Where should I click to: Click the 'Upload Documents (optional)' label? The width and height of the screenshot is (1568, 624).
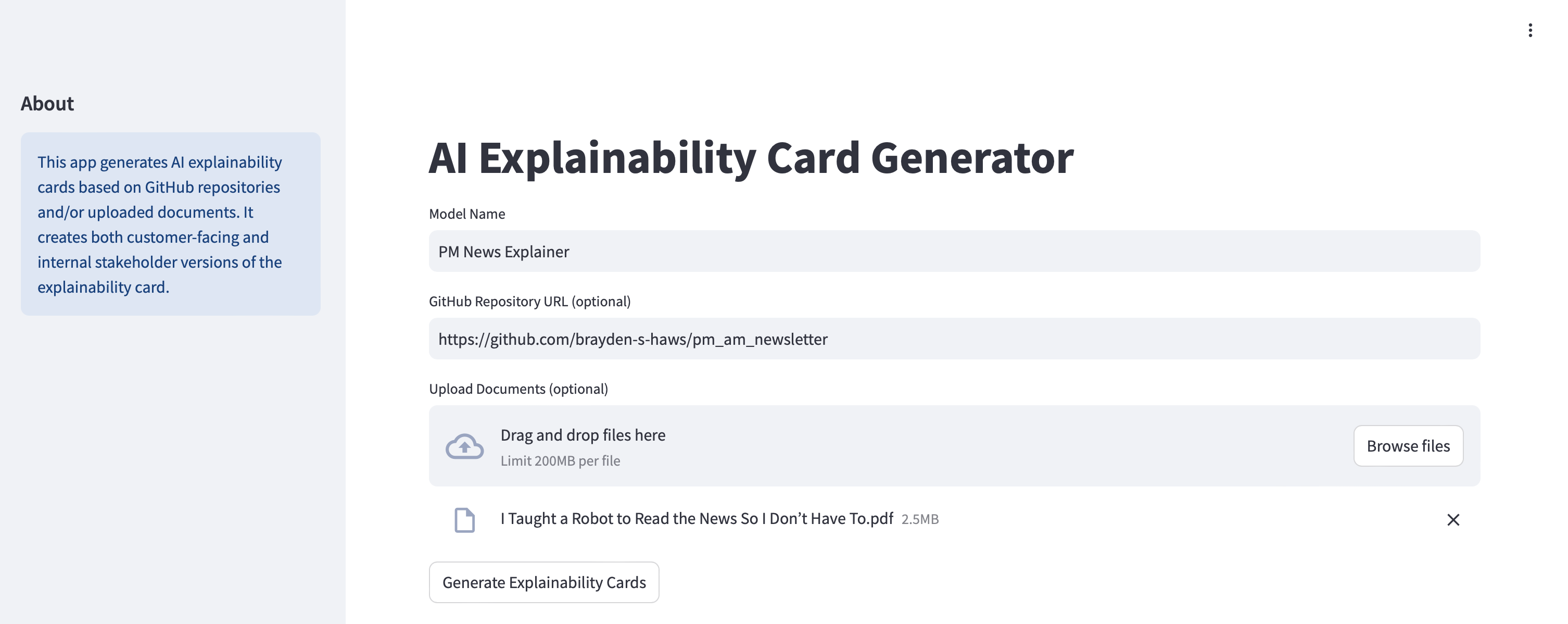(x=518, y=389)
